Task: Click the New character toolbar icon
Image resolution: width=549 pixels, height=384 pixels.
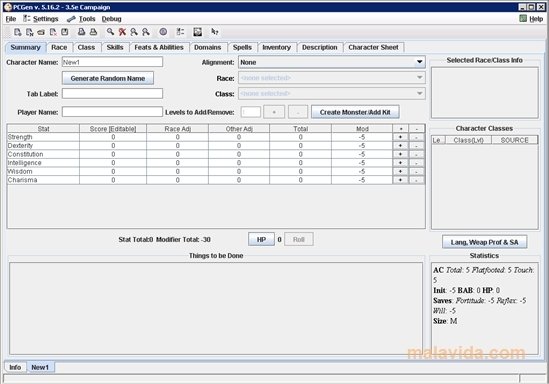Action: point(17,32)
